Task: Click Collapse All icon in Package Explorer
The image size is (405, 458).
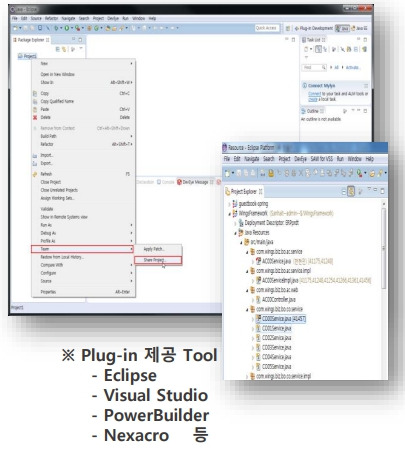Action: 58,49
